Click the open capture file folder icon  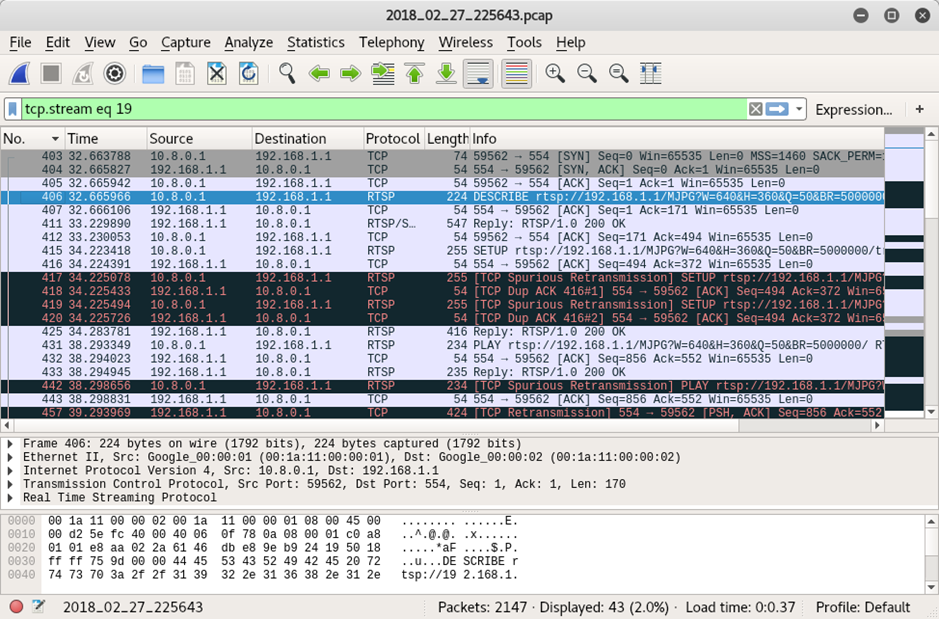153,73
